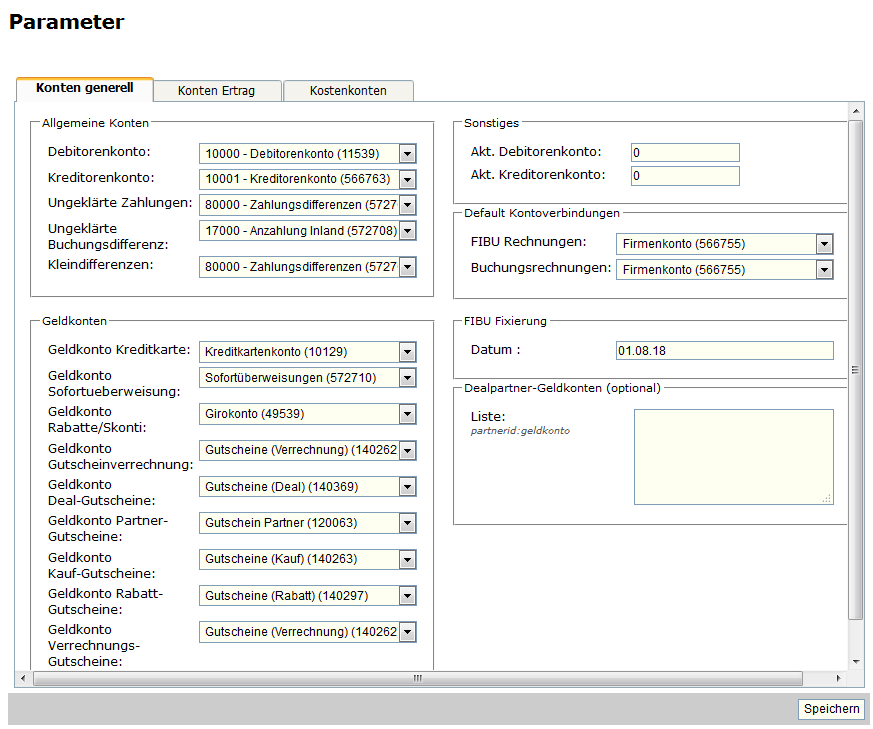Expand Buchungsrechnungen dropdown
Screen dimensions: 873x729
pos(724,270)
